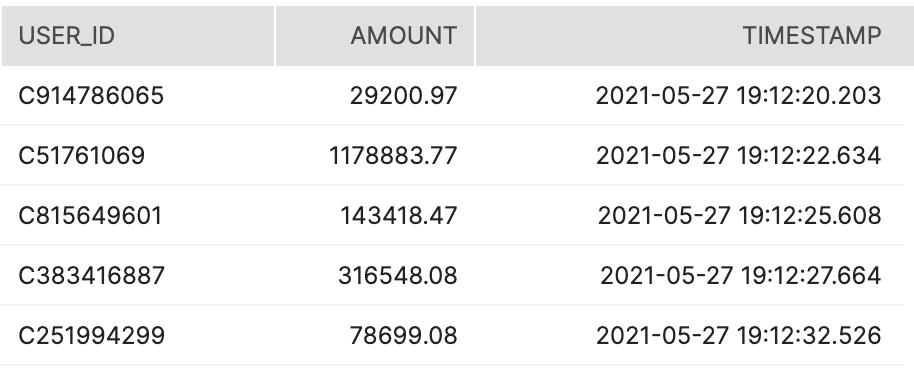
Task: Click amount cell 316548.08
Action: 398,276
